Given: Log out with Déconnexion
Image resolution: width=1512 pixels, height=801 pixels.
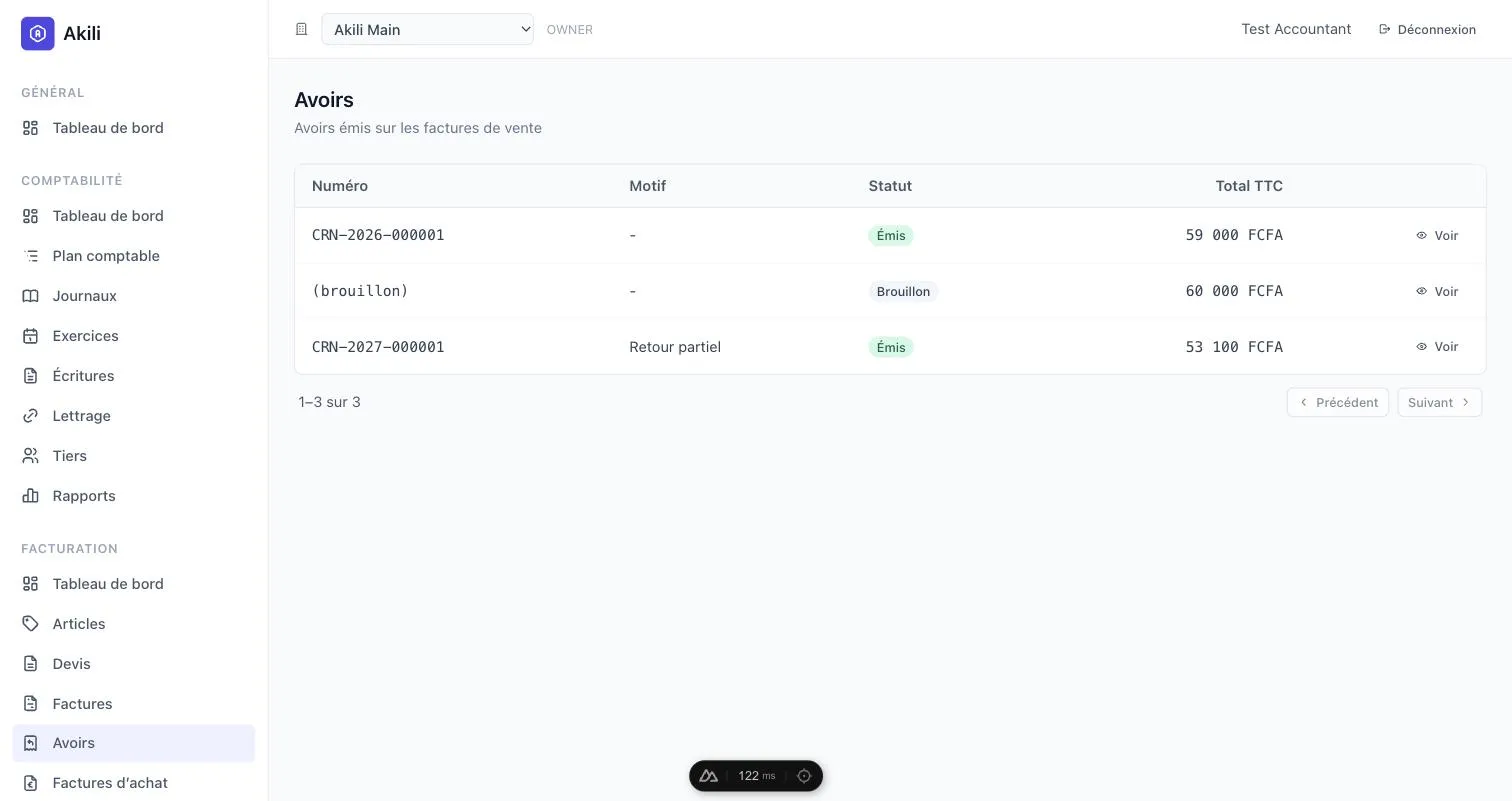Looking at the screenshot, I should 1427,29.
